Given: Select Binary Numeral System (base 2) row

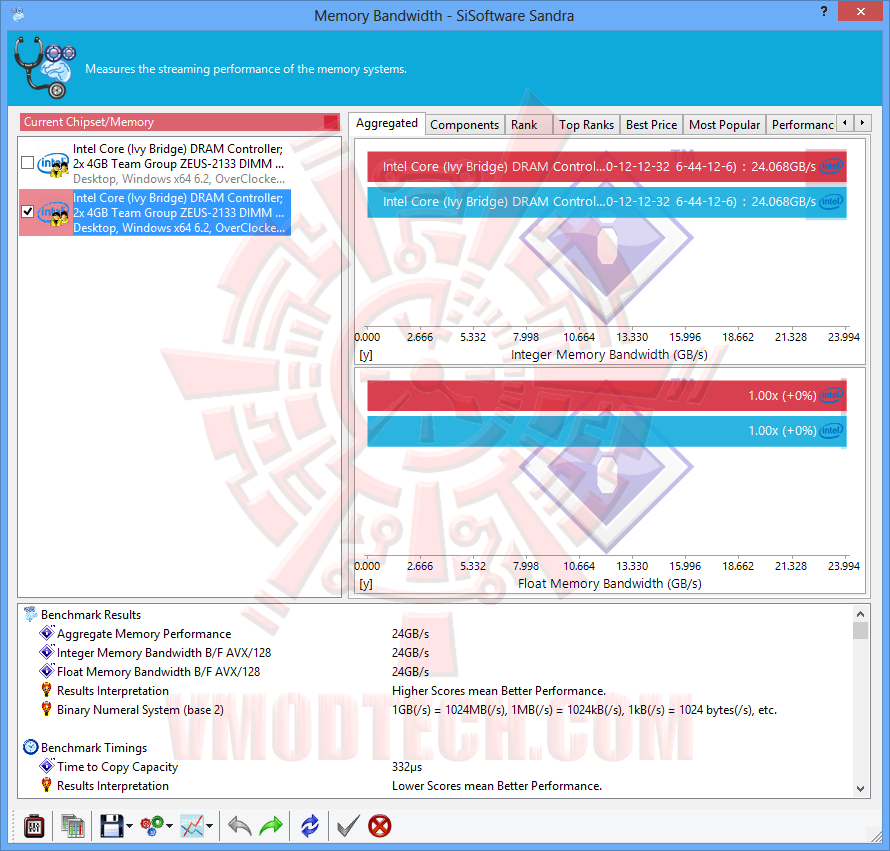Looking at the screenshot, I should click(140, 710).
